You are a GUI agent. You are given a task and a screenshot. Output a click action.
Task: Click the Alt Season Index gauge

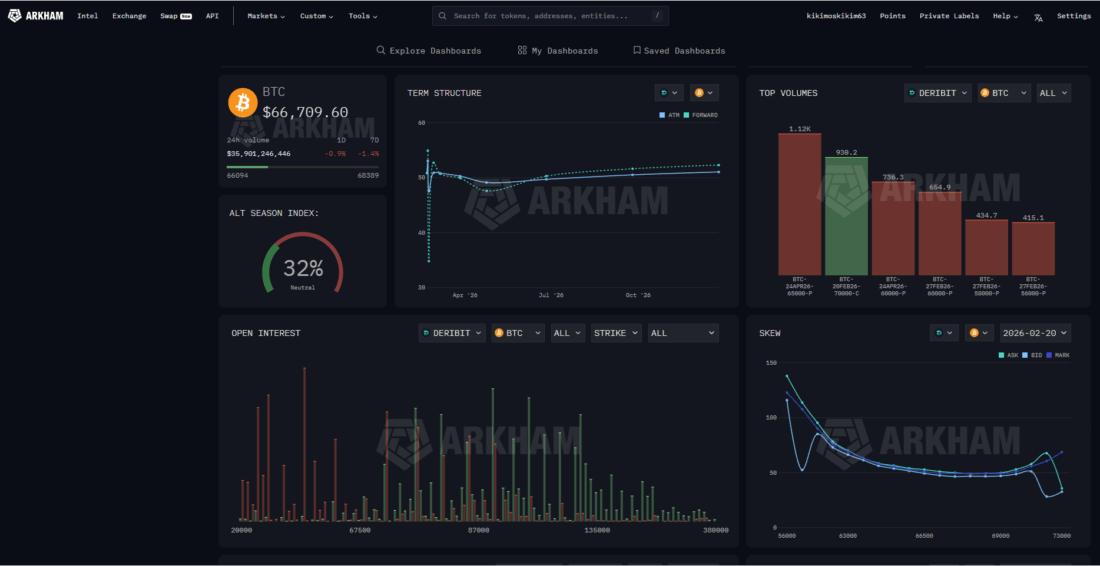pos(302,262)
